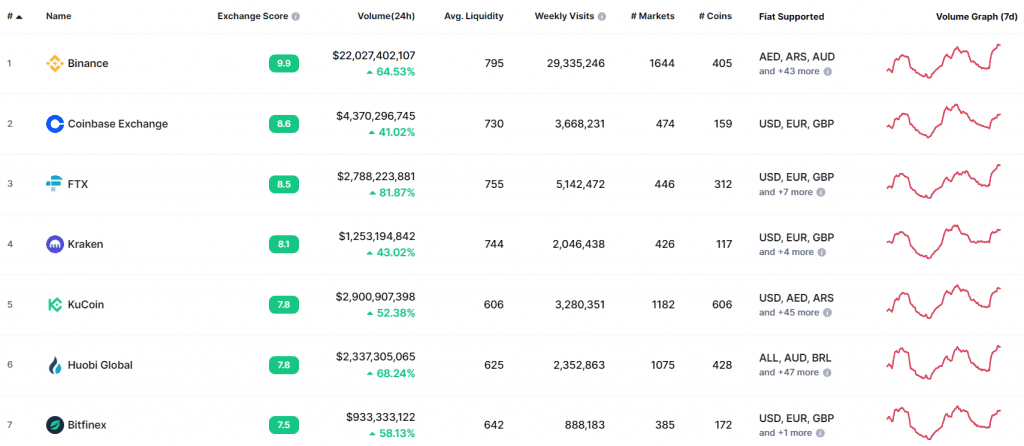
Task: Open the FTX exchange link
Action: (78, 184)
